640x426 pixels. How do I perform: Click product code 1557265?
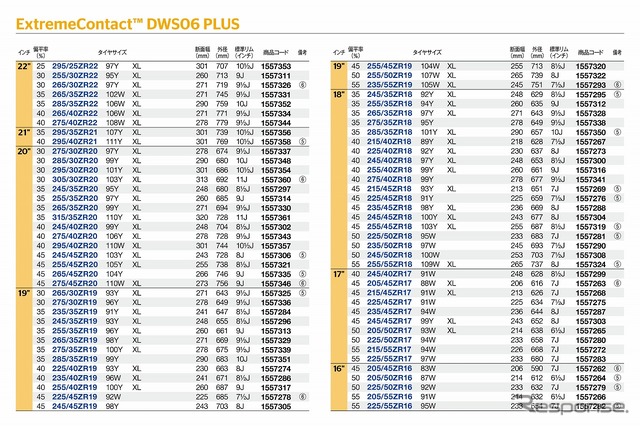point(591,331)
